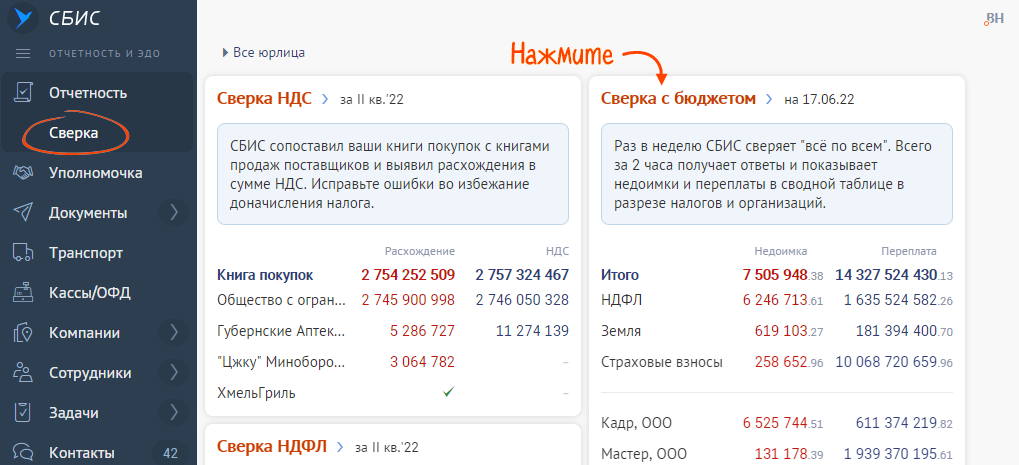The image size is (1019, 465).
Task: Expand the Документы submenu arrow
Action: click(174, 212)
